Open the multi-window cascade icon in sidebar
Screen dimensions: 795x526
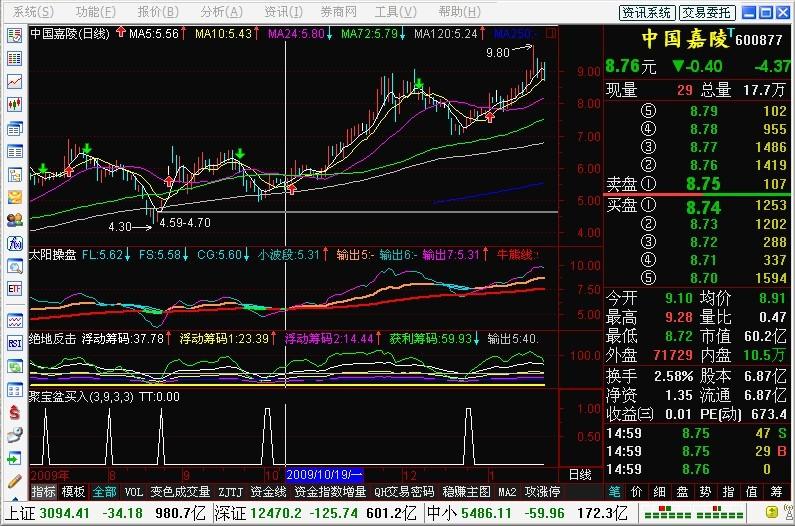[14, 128]
